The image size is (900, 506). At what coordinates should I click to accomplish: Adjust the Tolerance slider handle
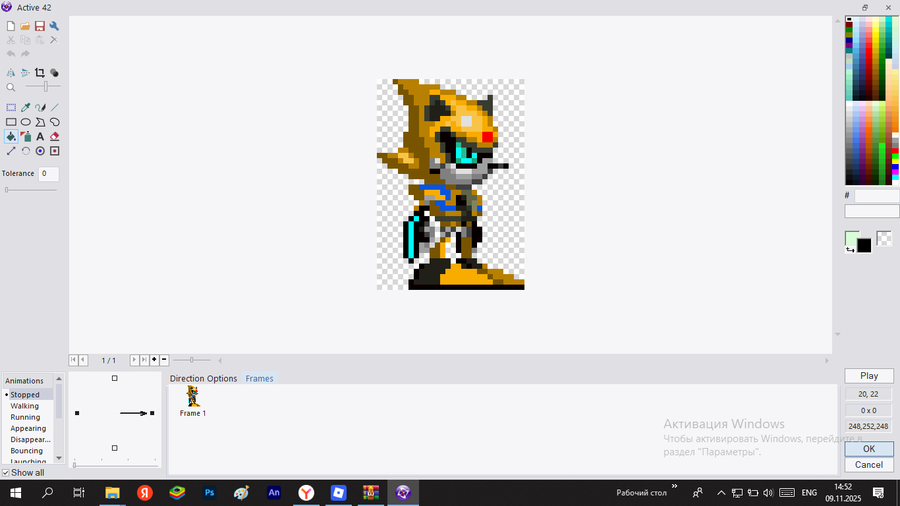[x=7, y=190]
